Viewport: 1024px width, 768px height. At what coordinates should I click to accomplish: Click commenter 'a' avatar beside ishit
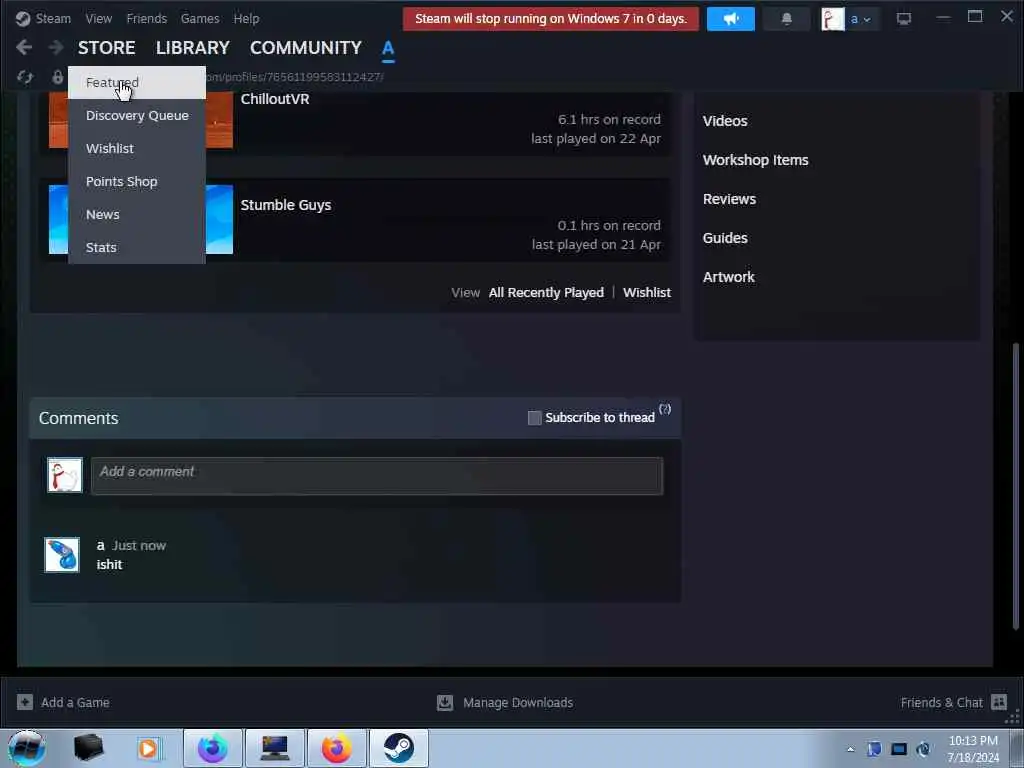(x=62, y=554)
